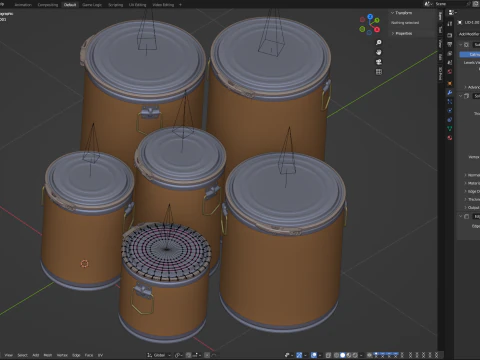This screenshot has width=480, height=360.
Task: Toggle viewport gizmos button
Action: tap(299, 355)
